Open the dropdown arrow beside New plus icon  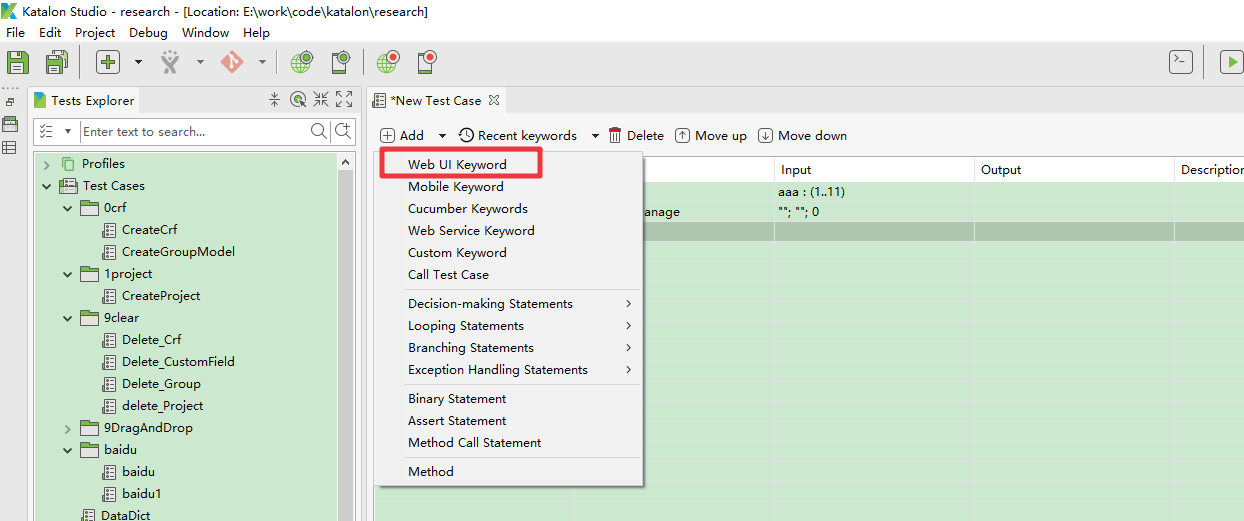tap(138, 62)
